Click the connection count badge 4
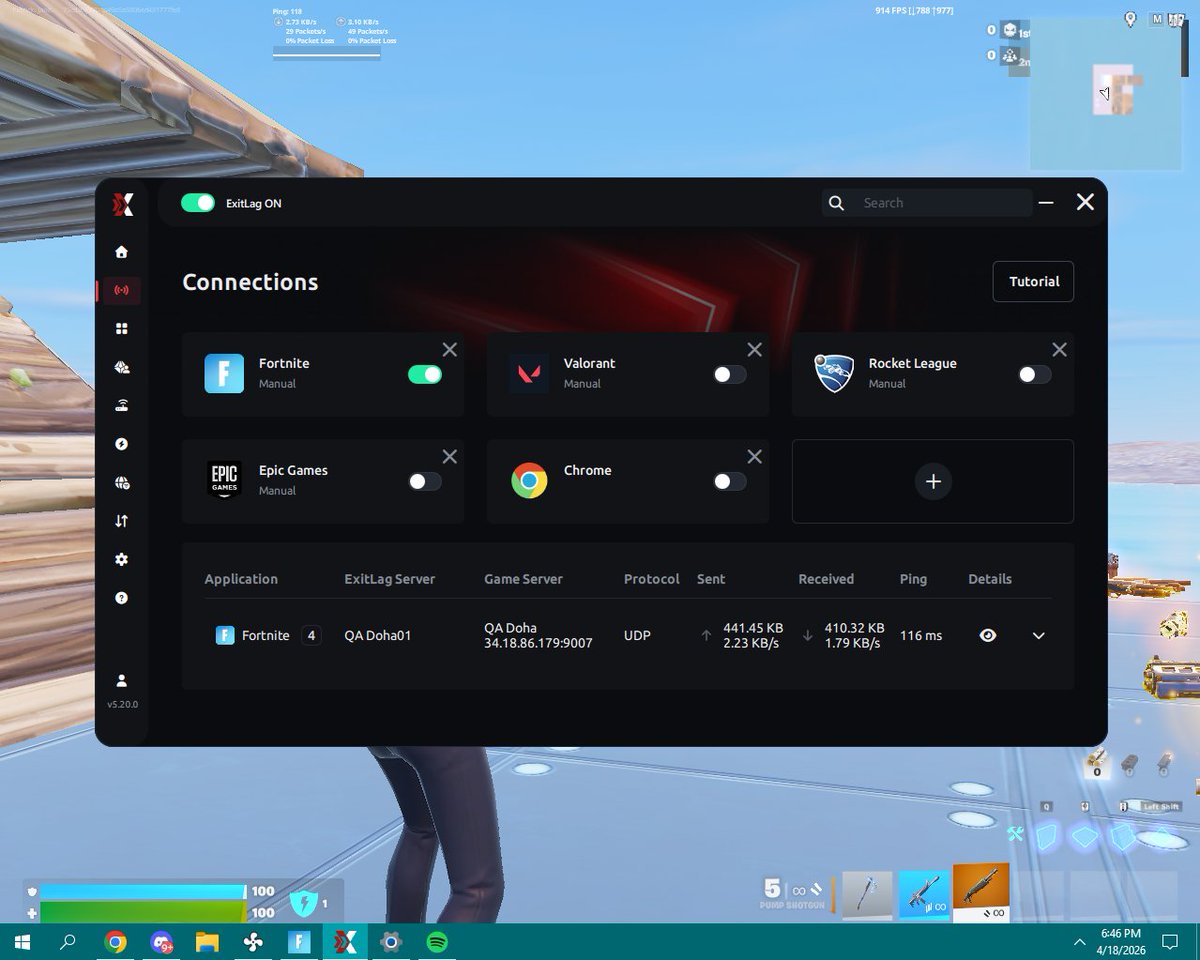The width and height of the screenshot is (1200, 960). [x=311, y=635]
